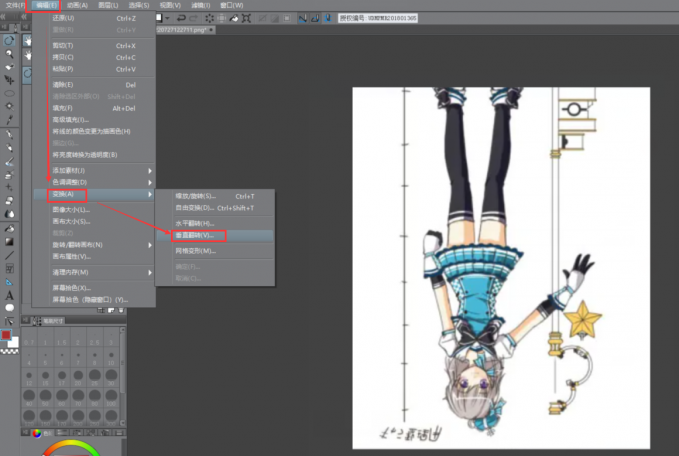Click the Undo arrow in command bar
Viewport: 679px width, 456px height.
(181, 18)
